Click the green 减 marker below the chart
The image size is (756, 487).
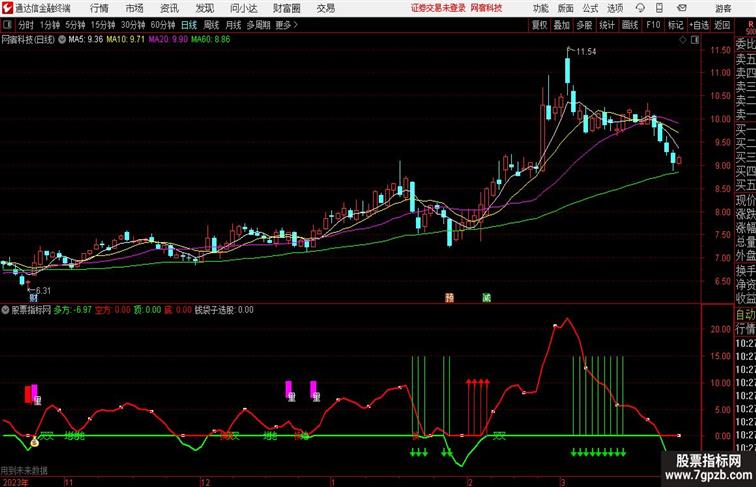coord(486,298)
